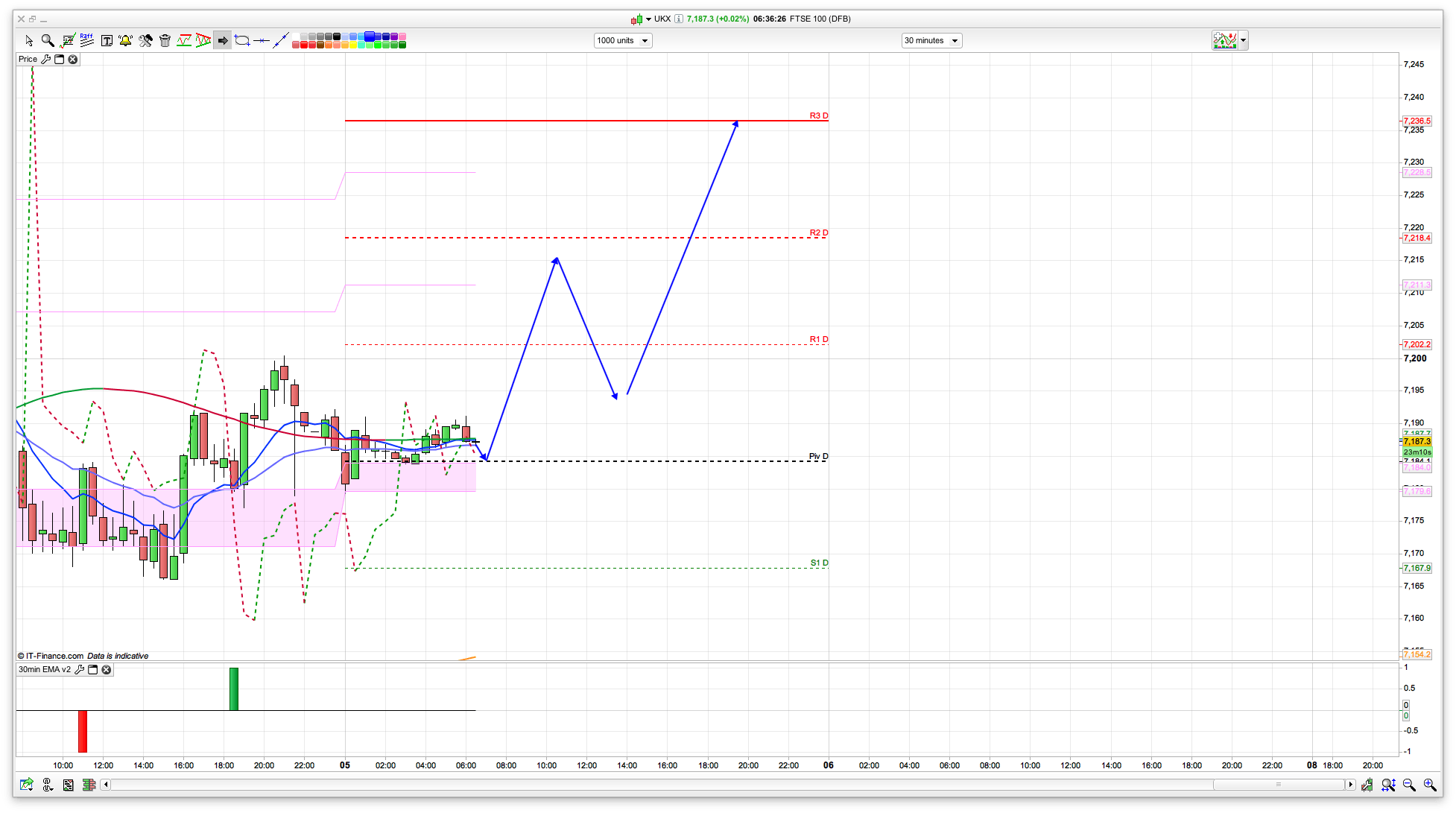
Task: Open the 1000 units dropdown
Action: click(x=623, y=41)
